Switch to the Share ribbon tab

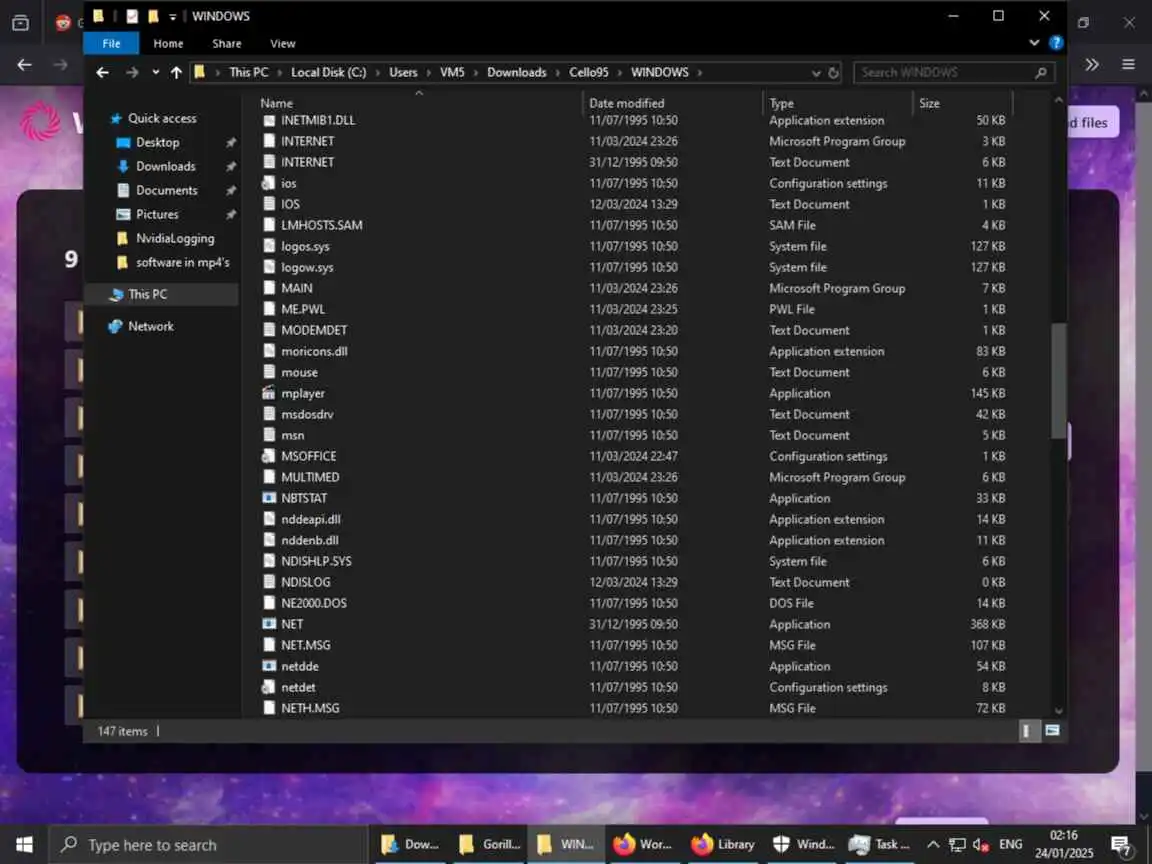(x=226, y=43)
